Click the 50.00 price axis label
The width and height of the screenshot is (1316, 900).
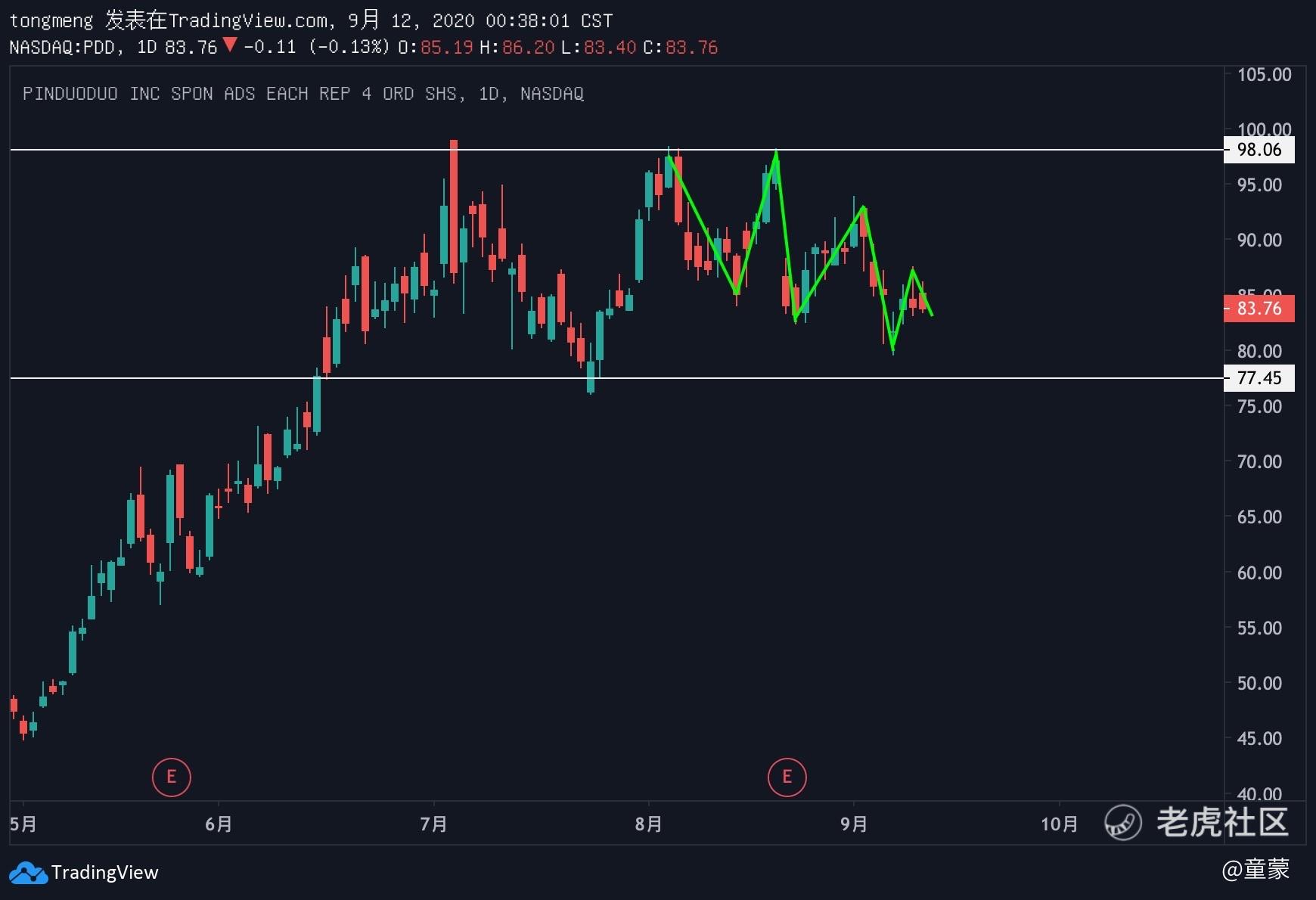click(x=1259, y=683)
